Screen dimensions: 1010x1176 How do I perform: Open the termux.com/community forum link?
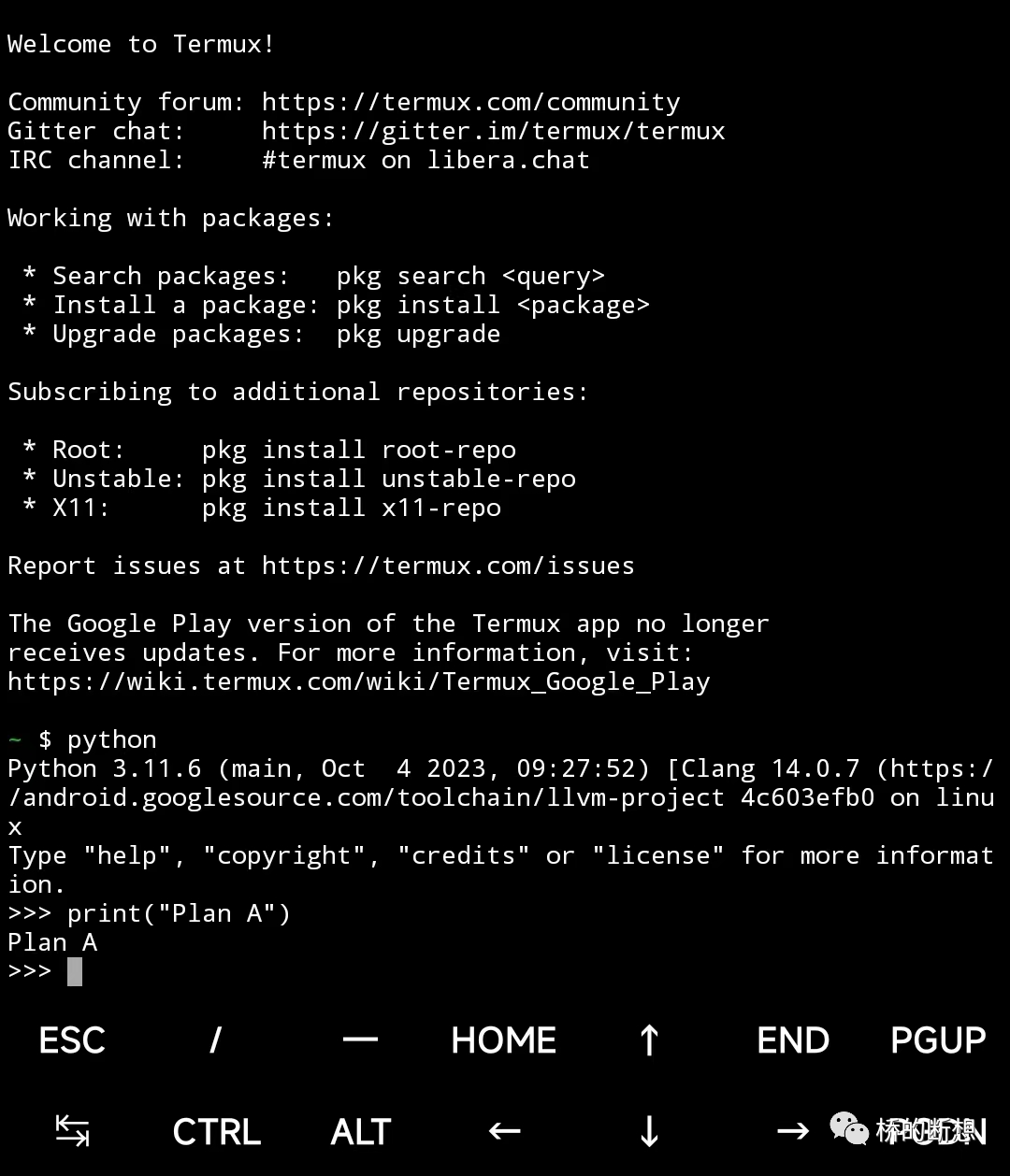[470, 102]
